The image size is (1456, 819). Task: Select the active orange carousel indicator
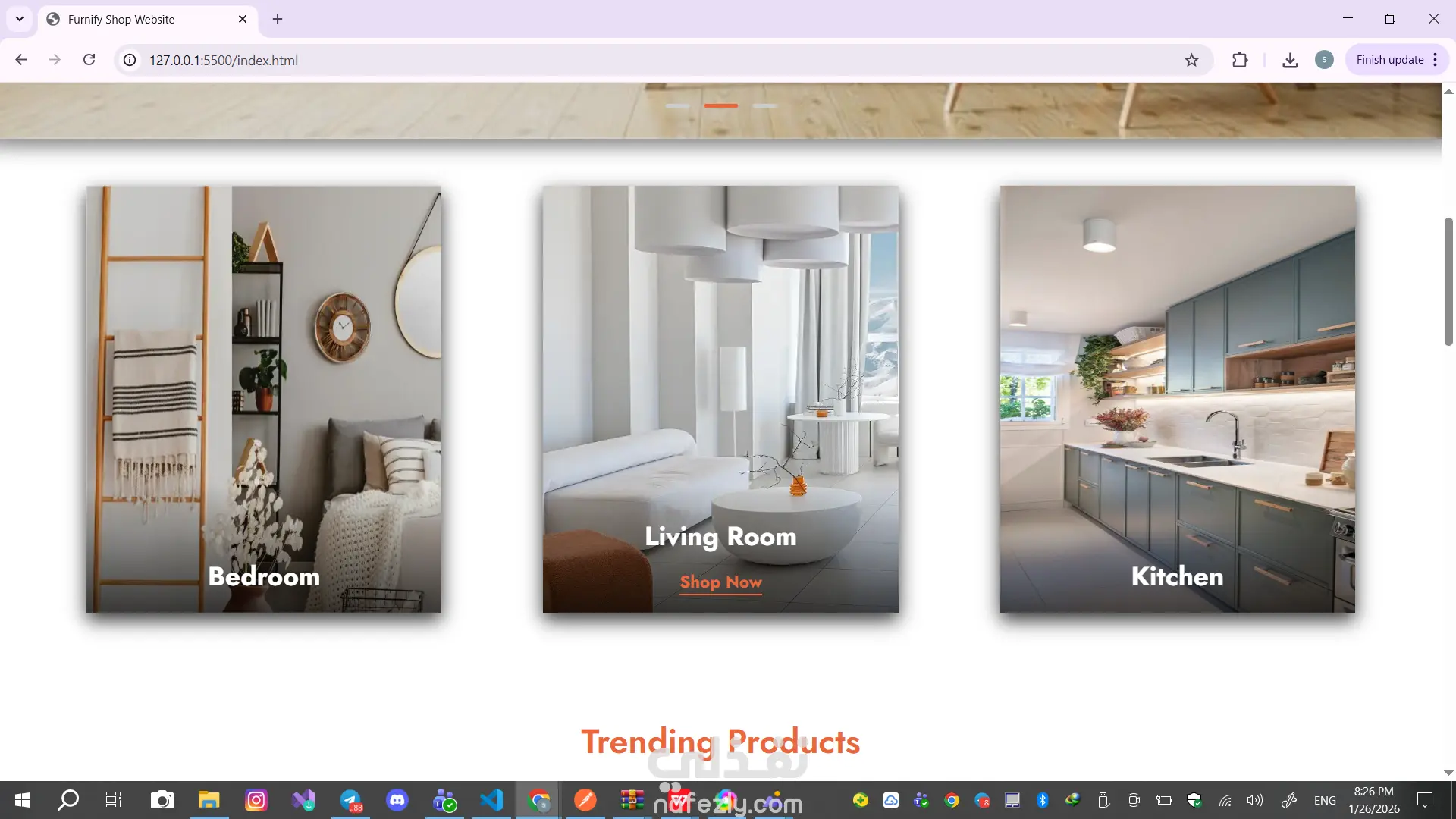click(x=720, y=105)
